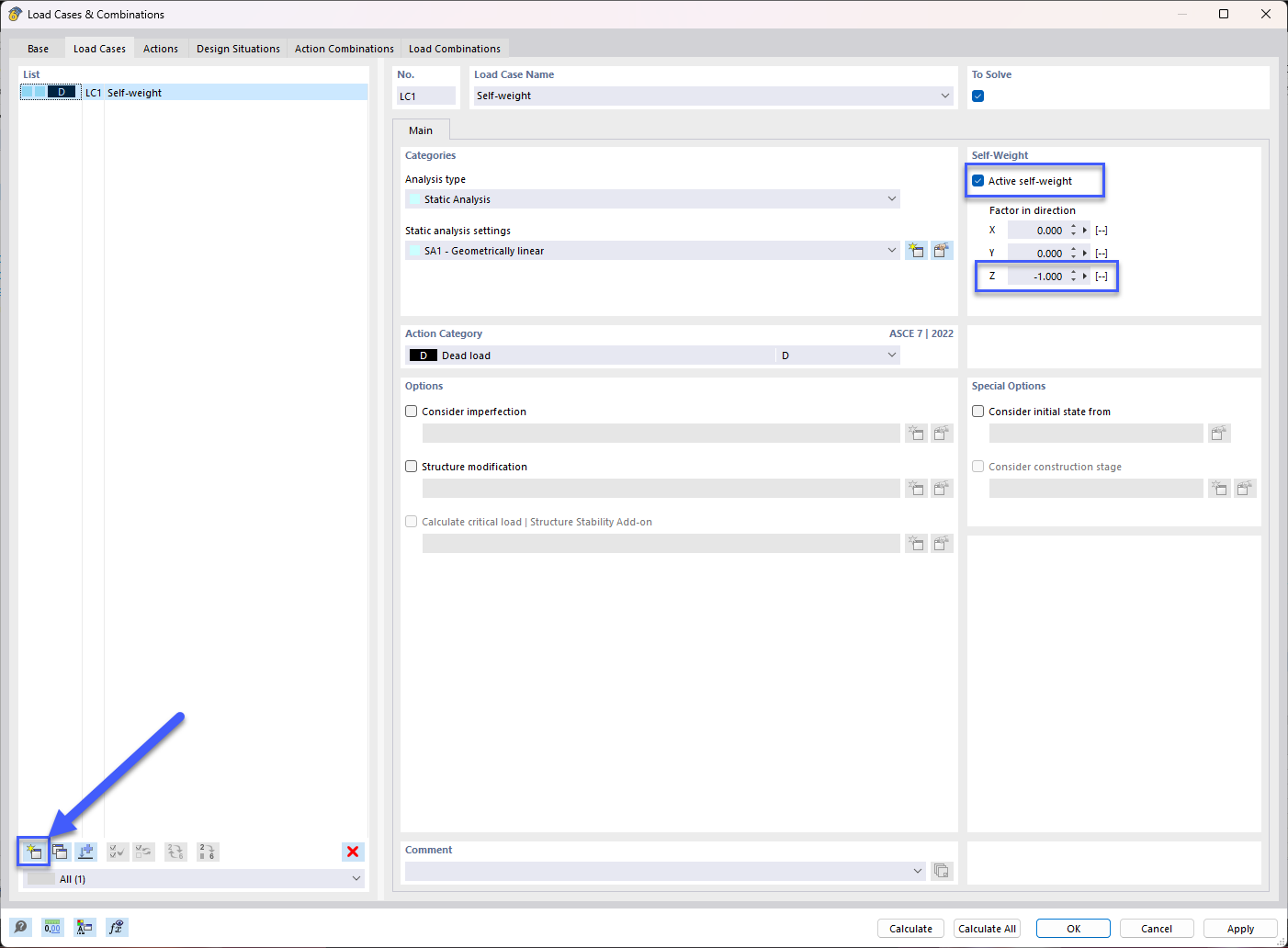This screenshot has height=948, width=1288.
Task: Delete load case LC1 with red X
Action: 353,852
